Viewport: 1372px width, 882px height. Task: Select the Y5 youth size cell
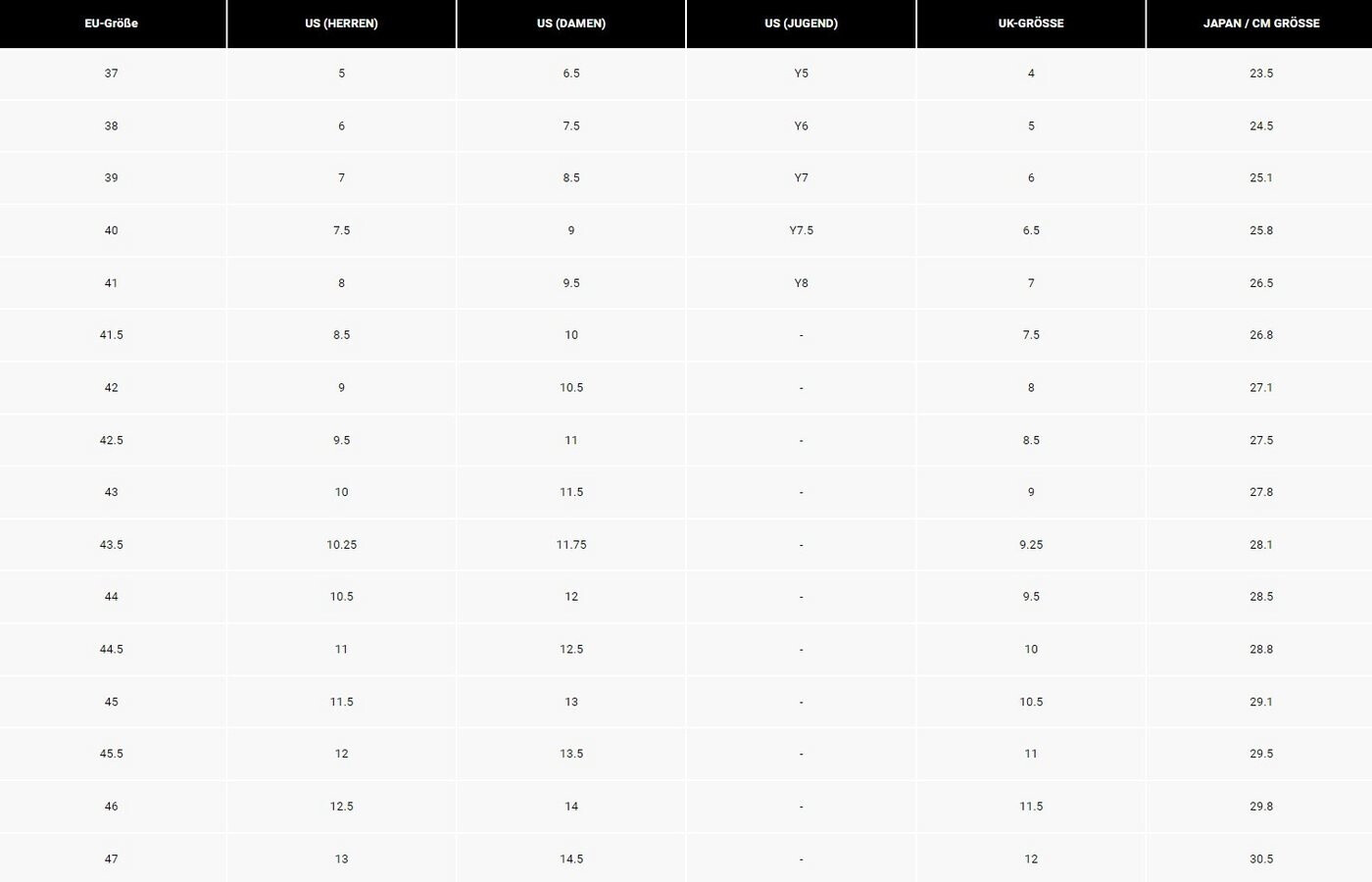(x=801, y=73)
